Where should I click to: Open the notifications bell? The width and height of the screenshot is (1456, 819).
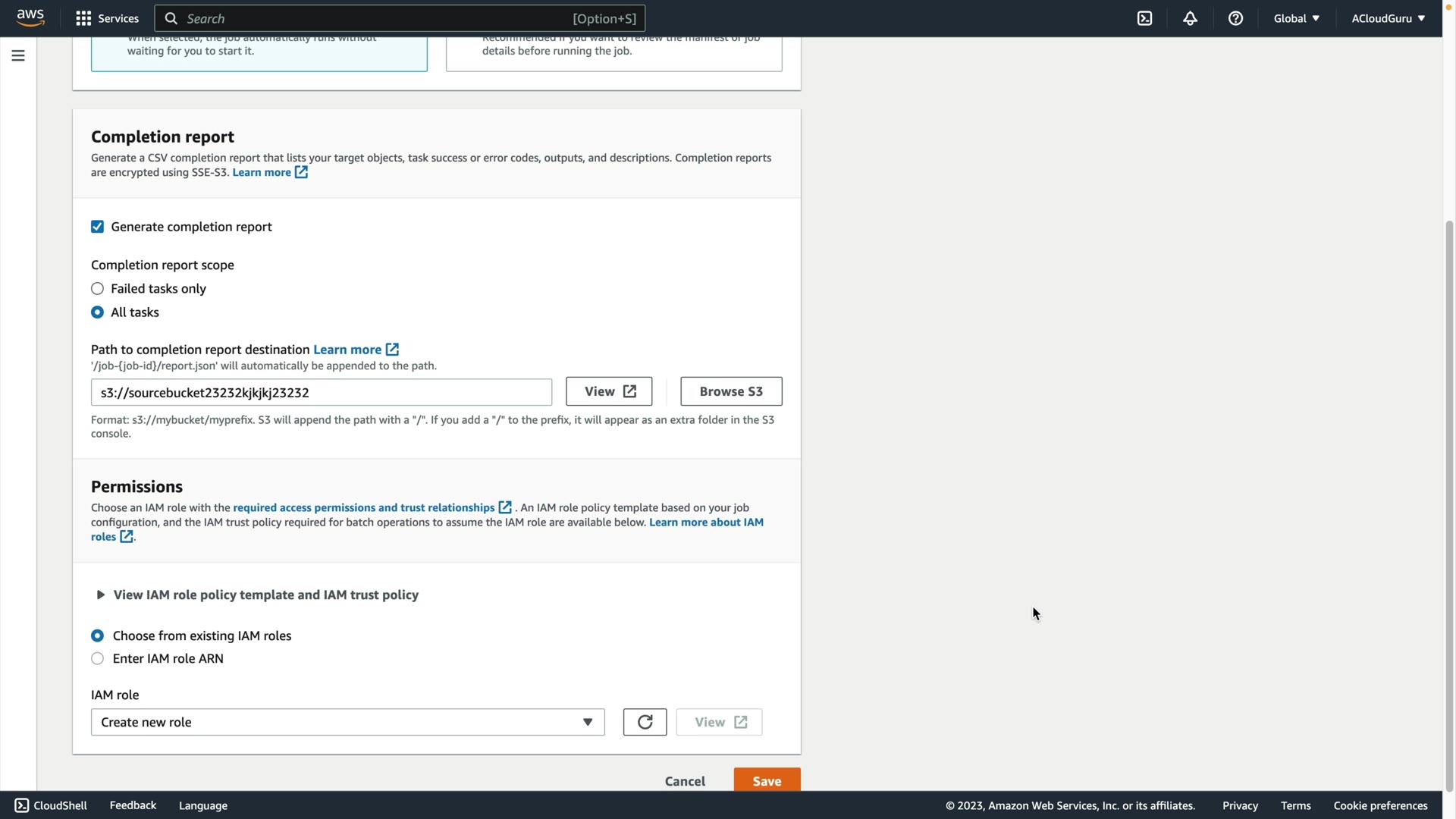(1190, 18)
